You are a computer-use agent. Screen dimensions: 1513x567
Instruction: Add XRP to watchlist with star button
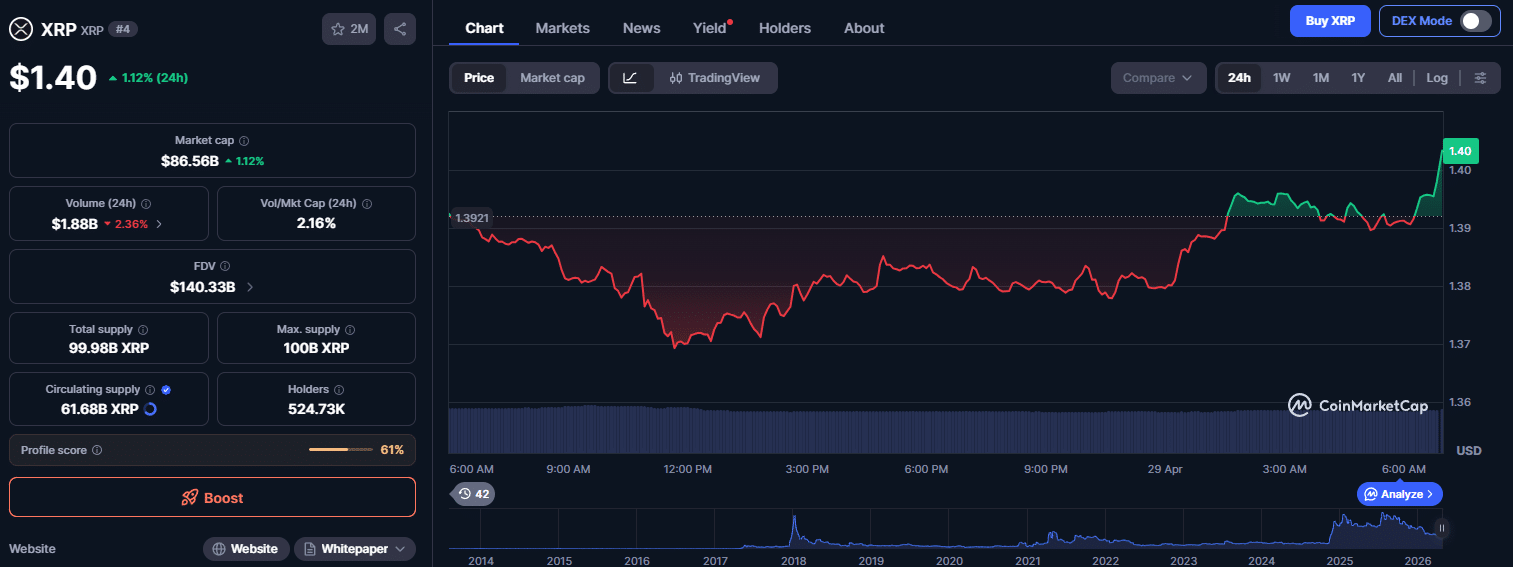tap(349, 29)
